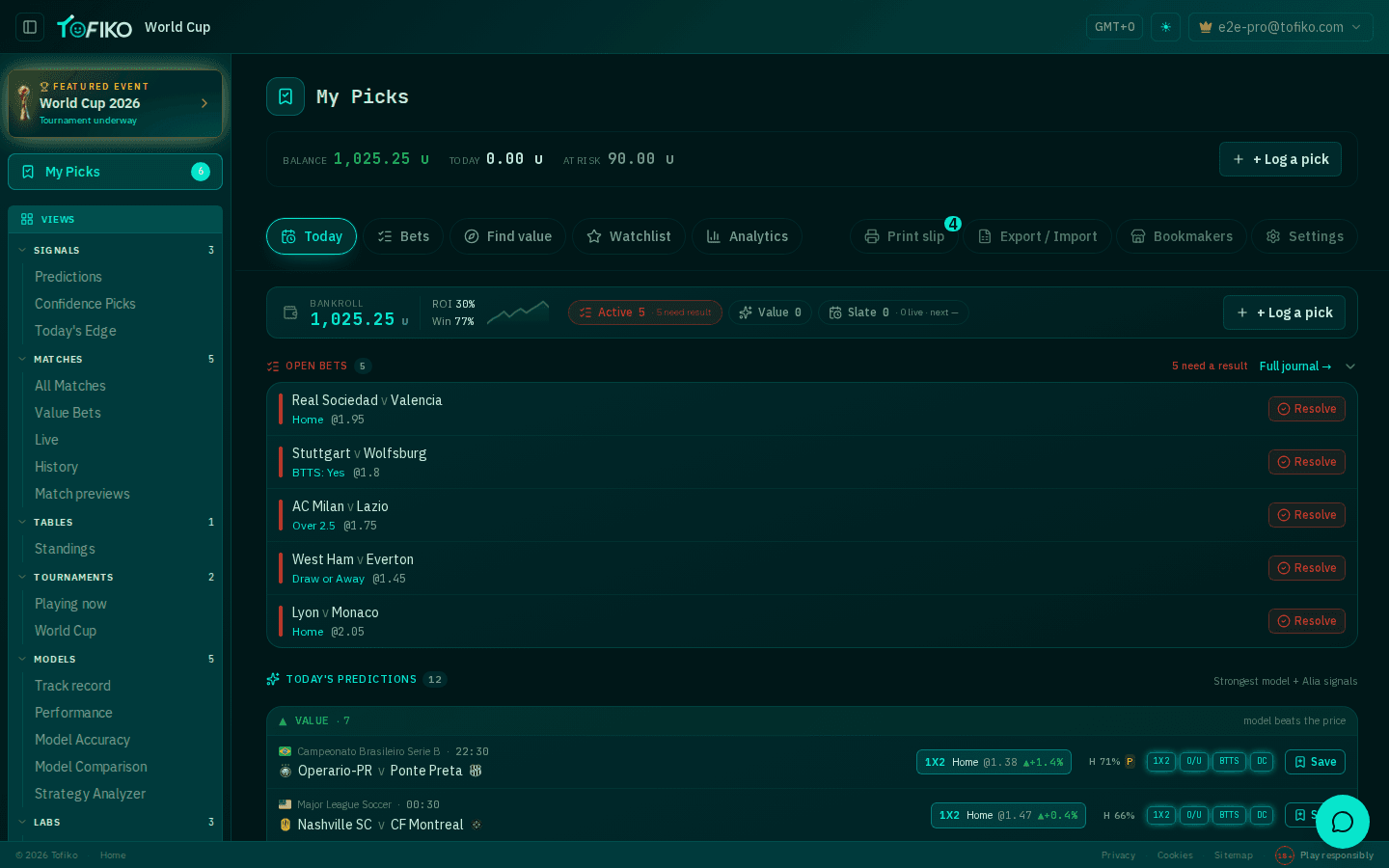Open Settings tab
1389x868 pixels.
point(1304,236)
